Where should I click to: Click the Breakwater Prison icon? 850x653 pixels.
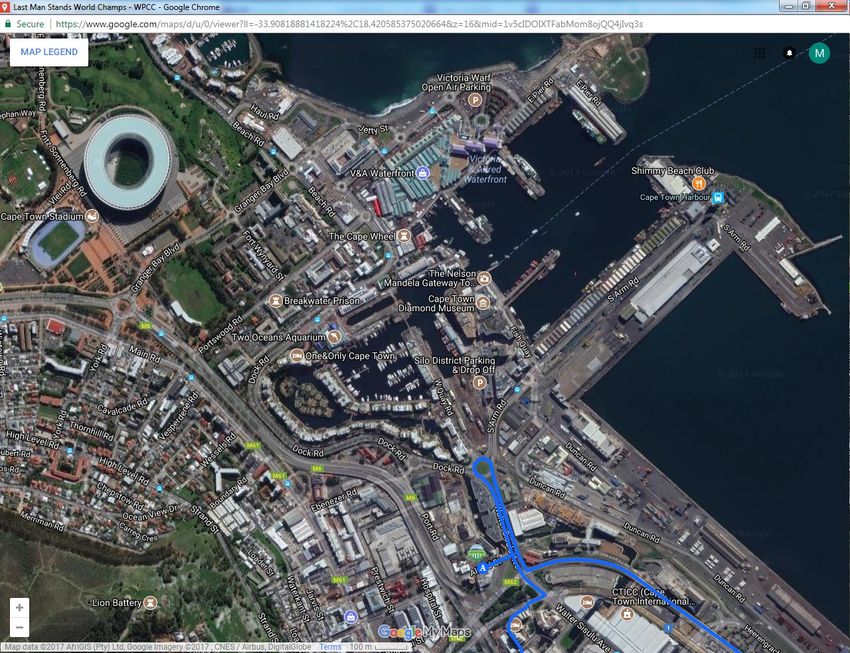pyautogui.click(x=276, y=301)
